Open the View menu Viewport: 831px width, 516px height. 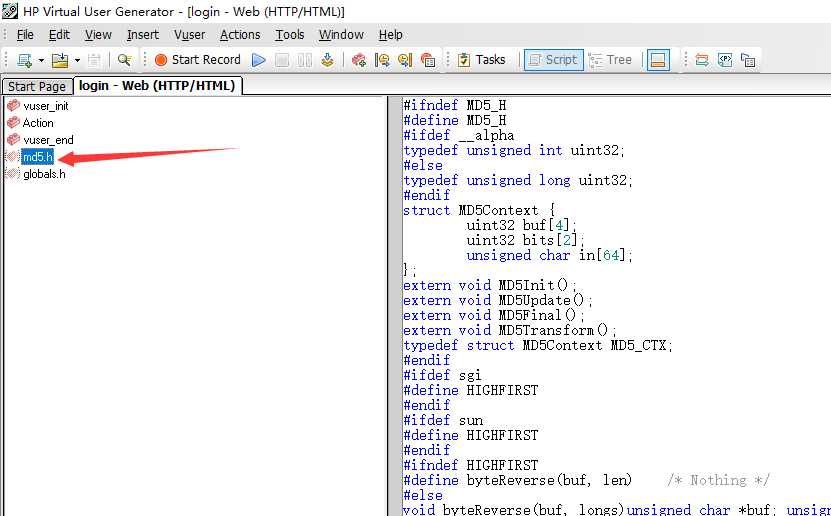(x=98, y=35)
